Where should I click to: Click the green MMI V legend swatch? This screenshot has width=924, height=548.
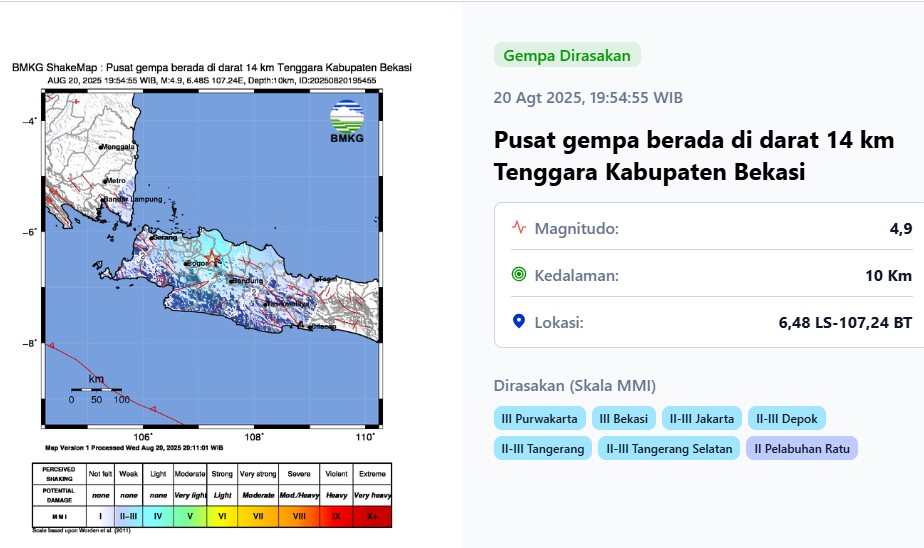click(x=189, y=515)
